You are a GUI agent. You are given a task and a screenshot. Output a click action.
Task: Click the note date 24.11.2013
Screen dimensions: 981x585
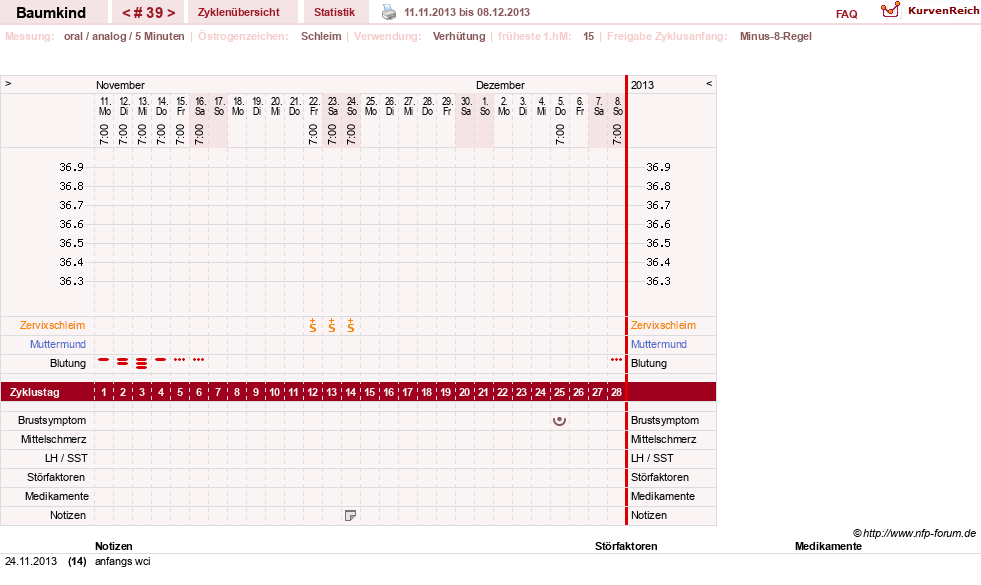(x=31, y=561)
